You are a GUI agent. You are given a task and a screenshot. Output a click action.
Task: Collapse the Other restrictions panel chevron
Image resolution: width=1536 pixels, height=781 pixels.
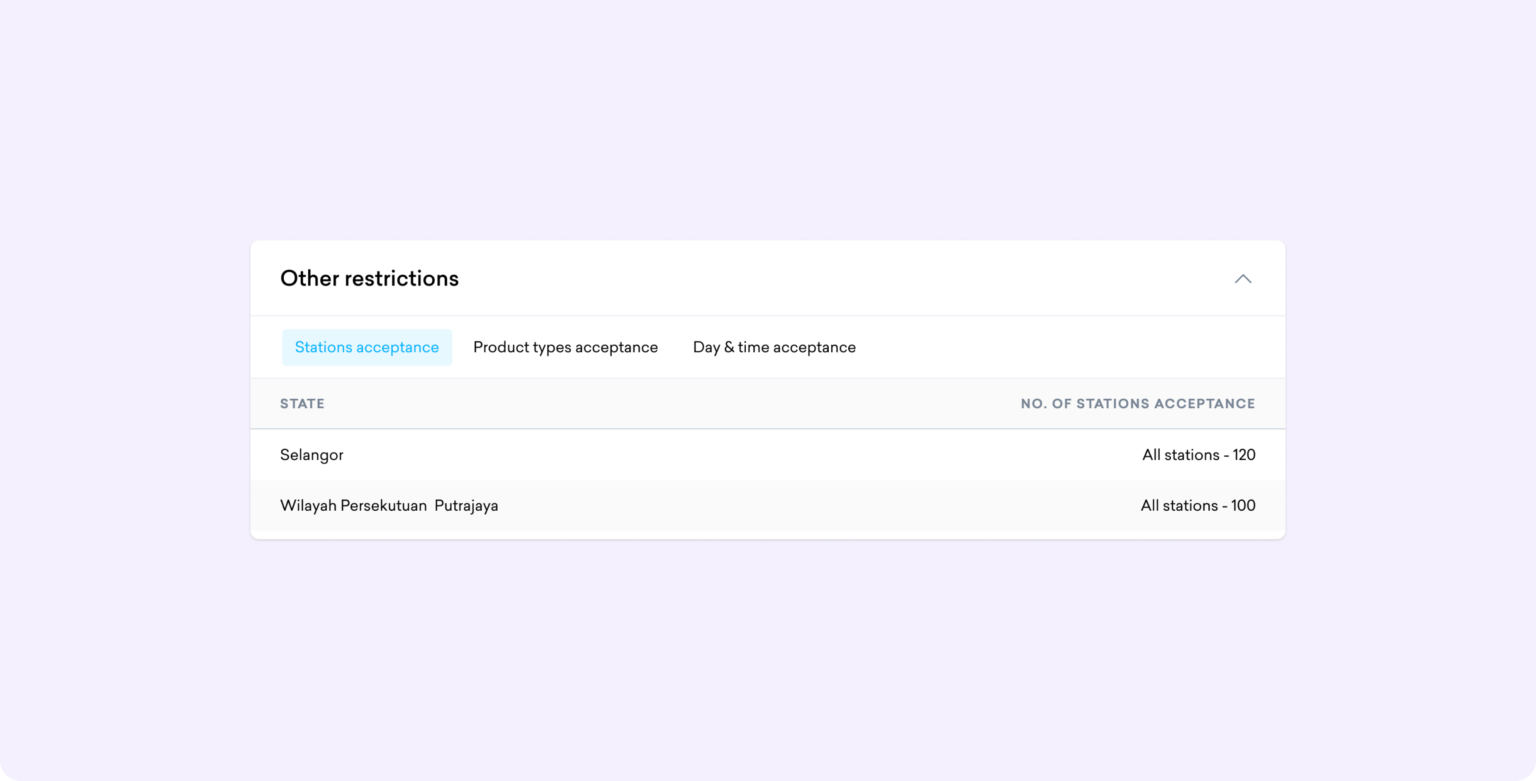(x=1243, y=279)
